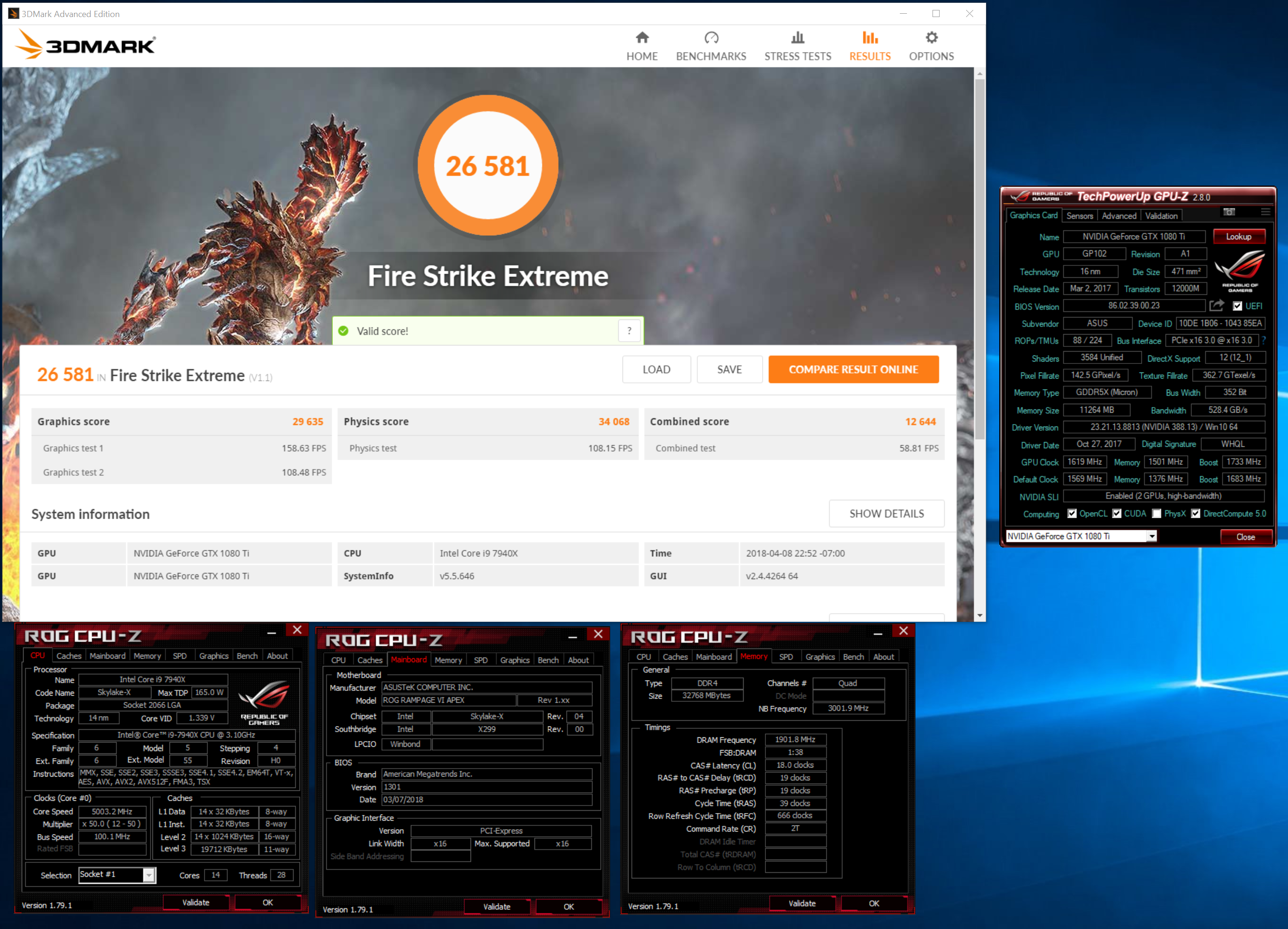Click the ROG logo below Lookup in GPU-Z
This screenshot has height=929, width=1288.
1240,271
